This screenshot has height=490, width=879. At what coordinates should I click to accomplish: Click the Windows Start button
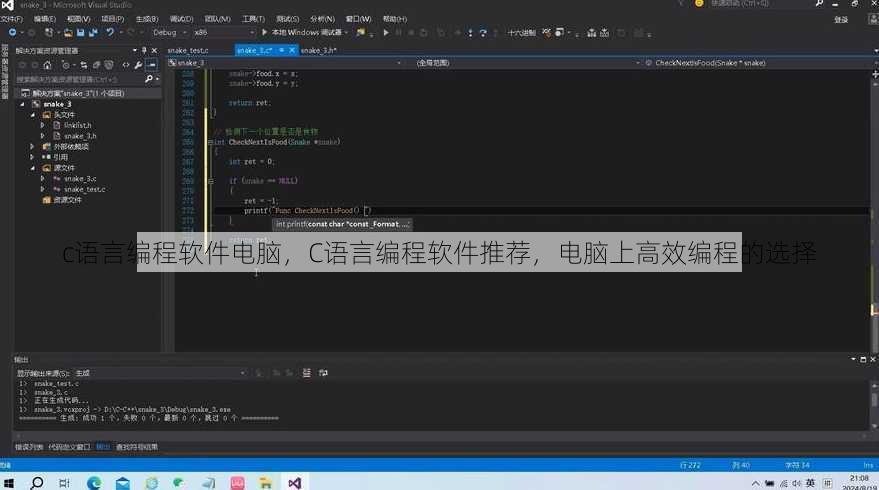coord(8,483)
